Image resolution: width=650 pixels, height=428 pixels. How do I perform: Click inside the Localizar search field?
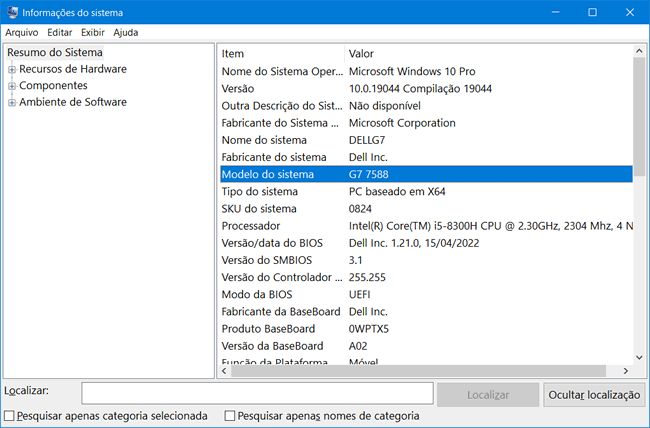point(257,394)
